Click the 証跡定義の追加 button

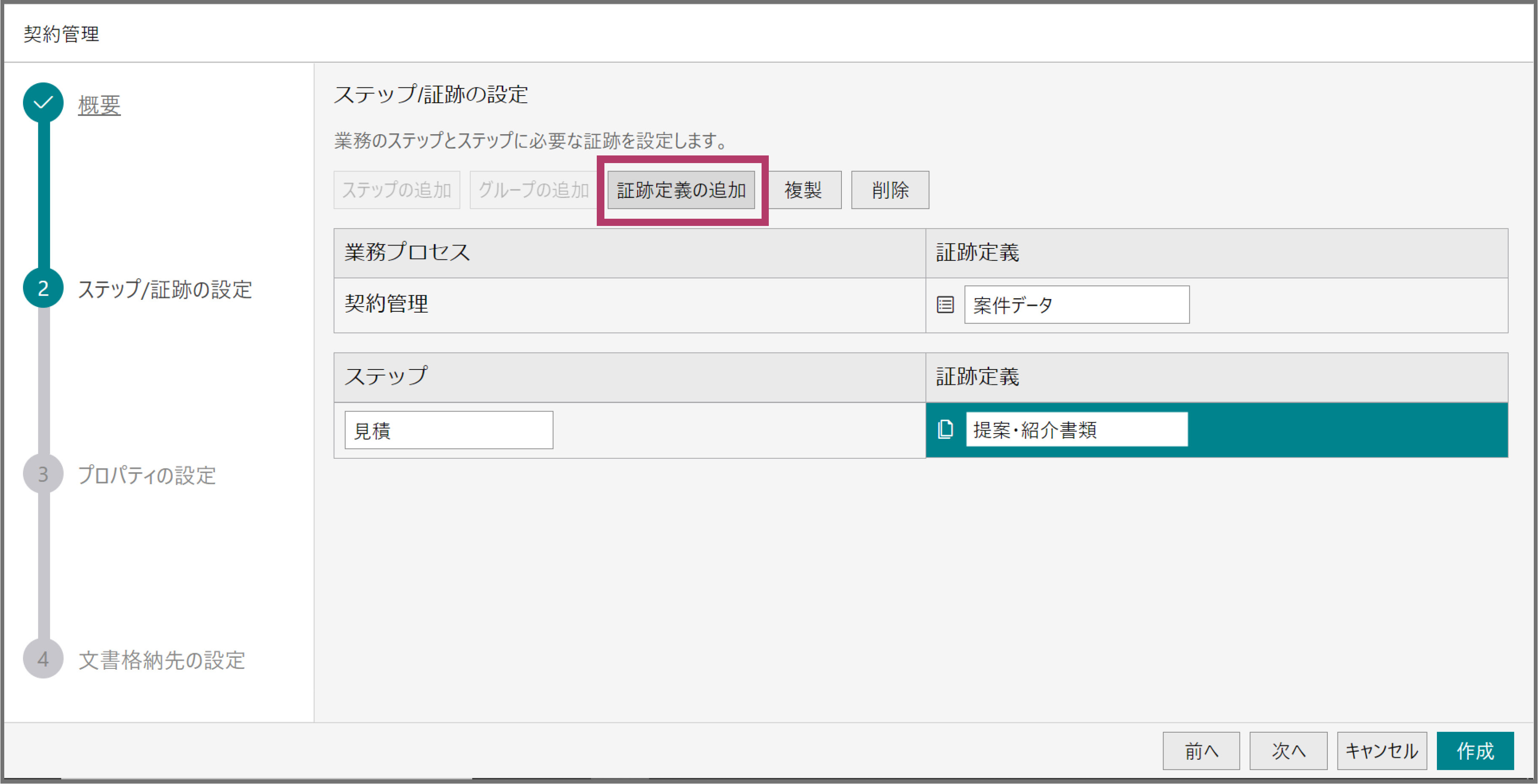(681, 190)
